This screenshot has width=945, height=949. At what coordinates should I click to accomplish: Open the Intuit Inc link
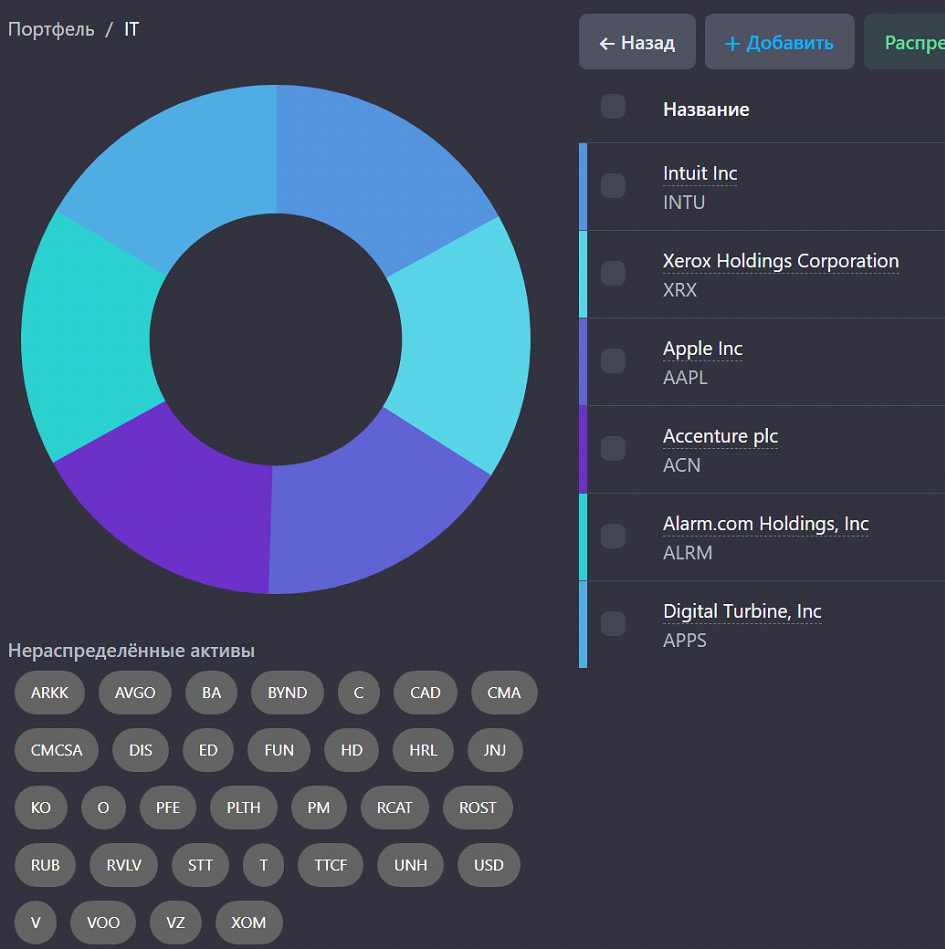coord(700,173)
